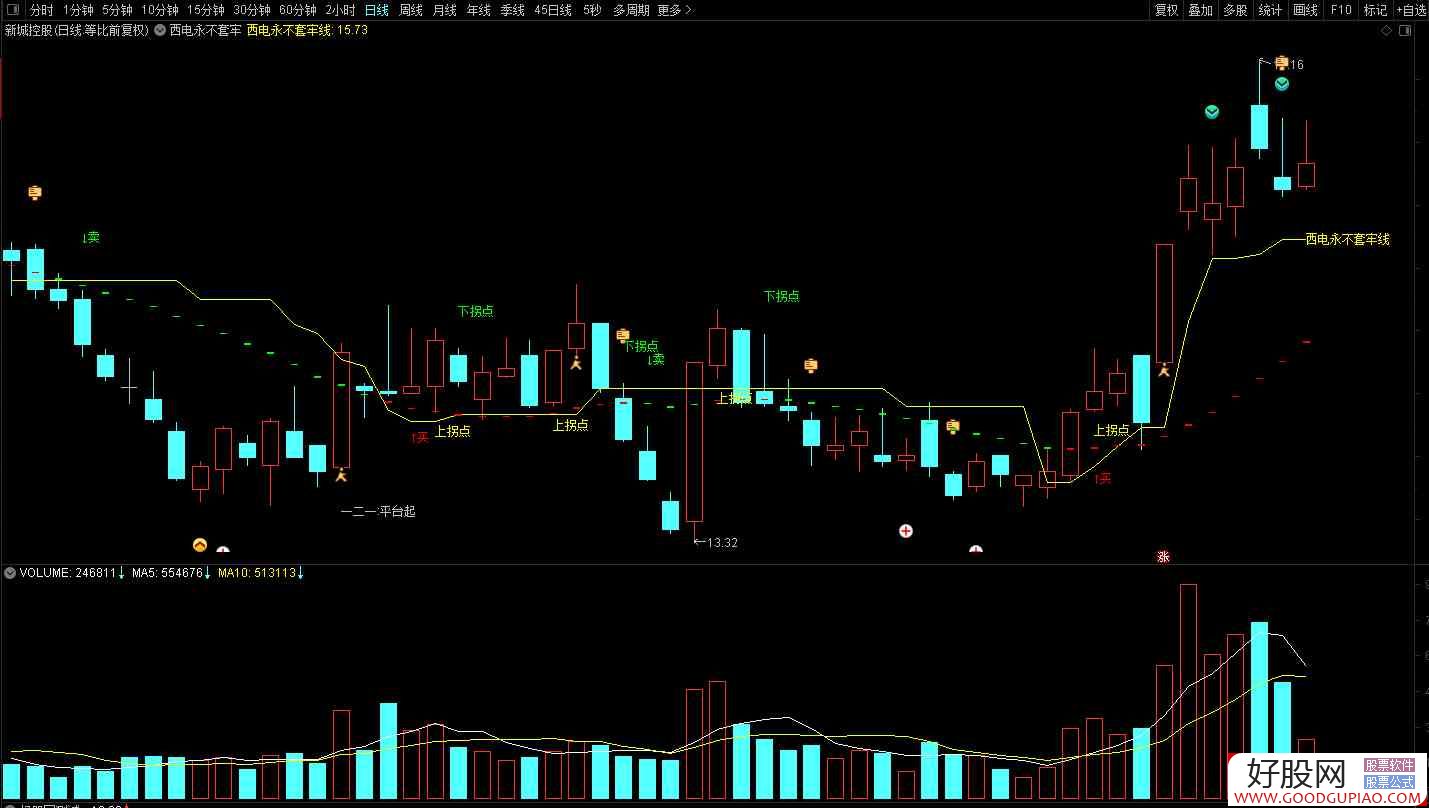Viewport: 1429px width, 808px height.
Task: Switch to 季线 quarterly chart
Action: click(513, 10)
